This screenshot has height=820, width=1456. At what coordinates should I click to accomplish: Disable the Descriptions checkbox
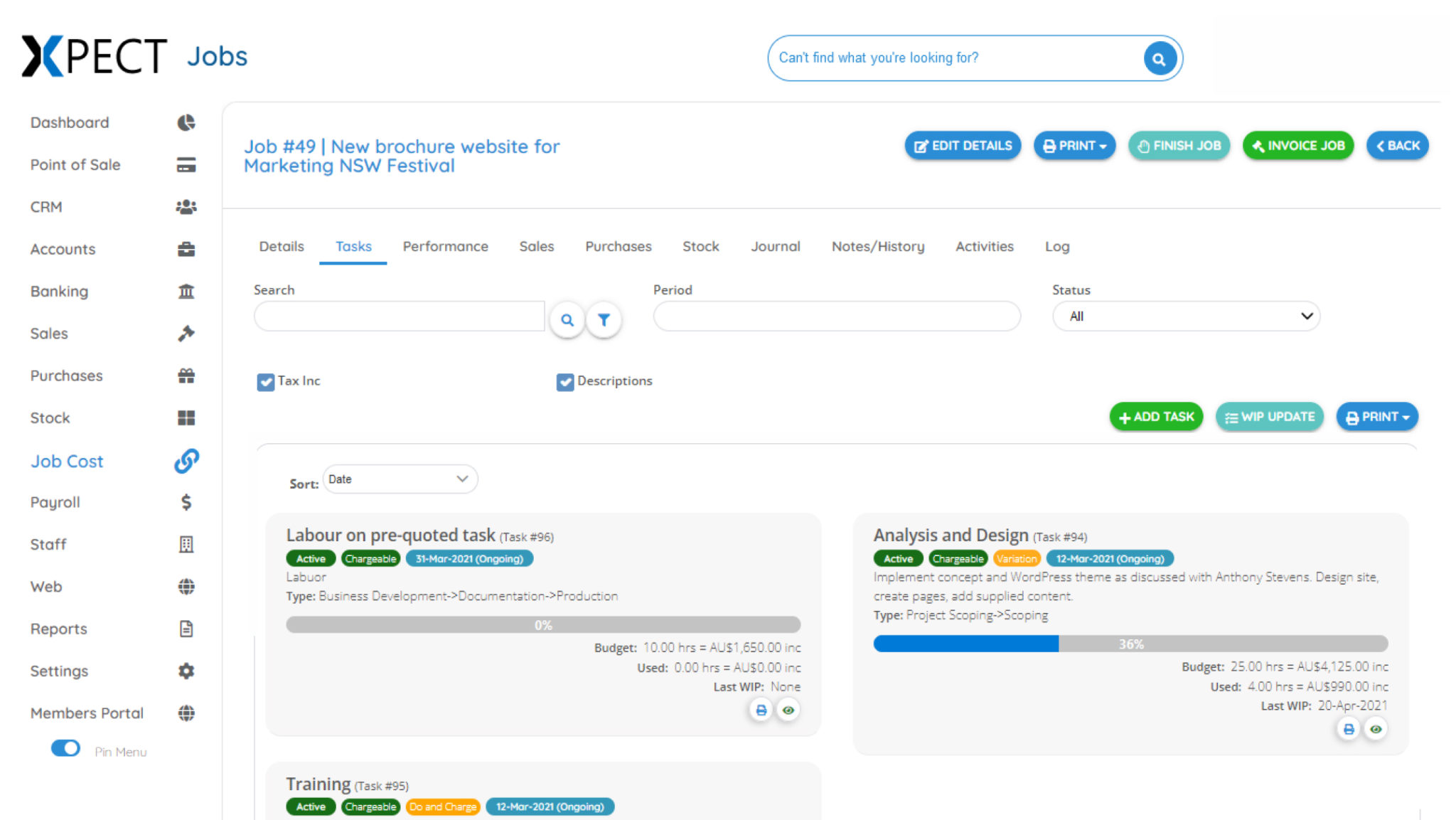(x=564, y=382)
